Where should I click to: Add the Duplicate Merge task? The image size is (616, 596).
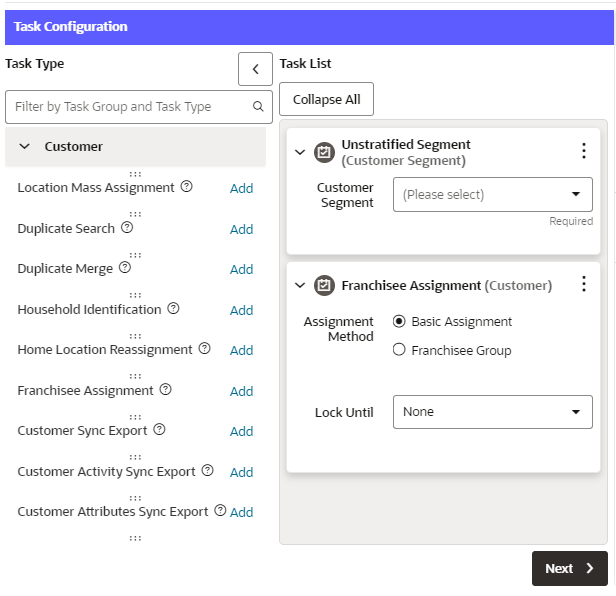(242, 269)
